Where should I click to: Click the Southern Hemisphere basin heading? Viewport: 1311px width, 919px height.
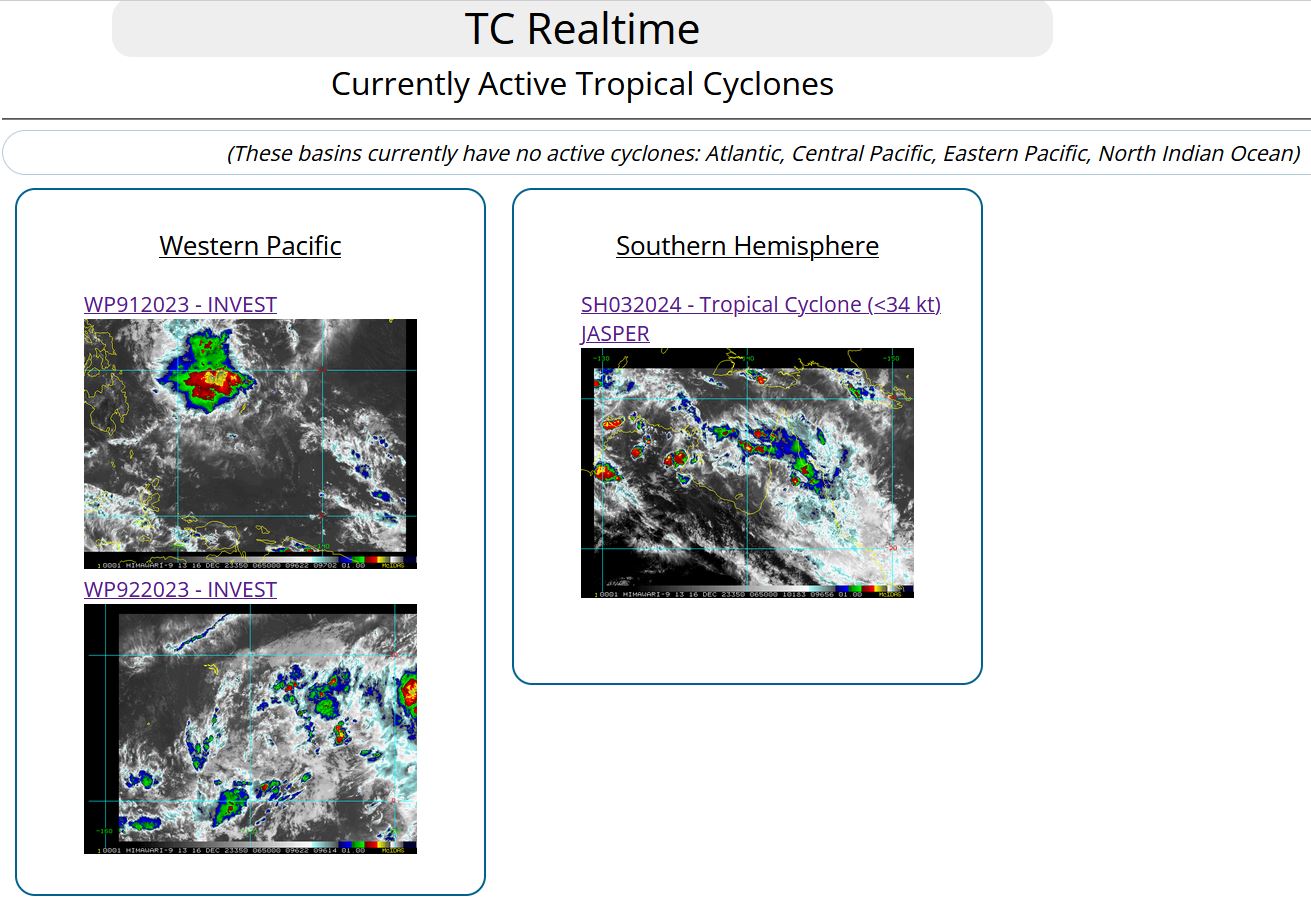pos(747,246)
